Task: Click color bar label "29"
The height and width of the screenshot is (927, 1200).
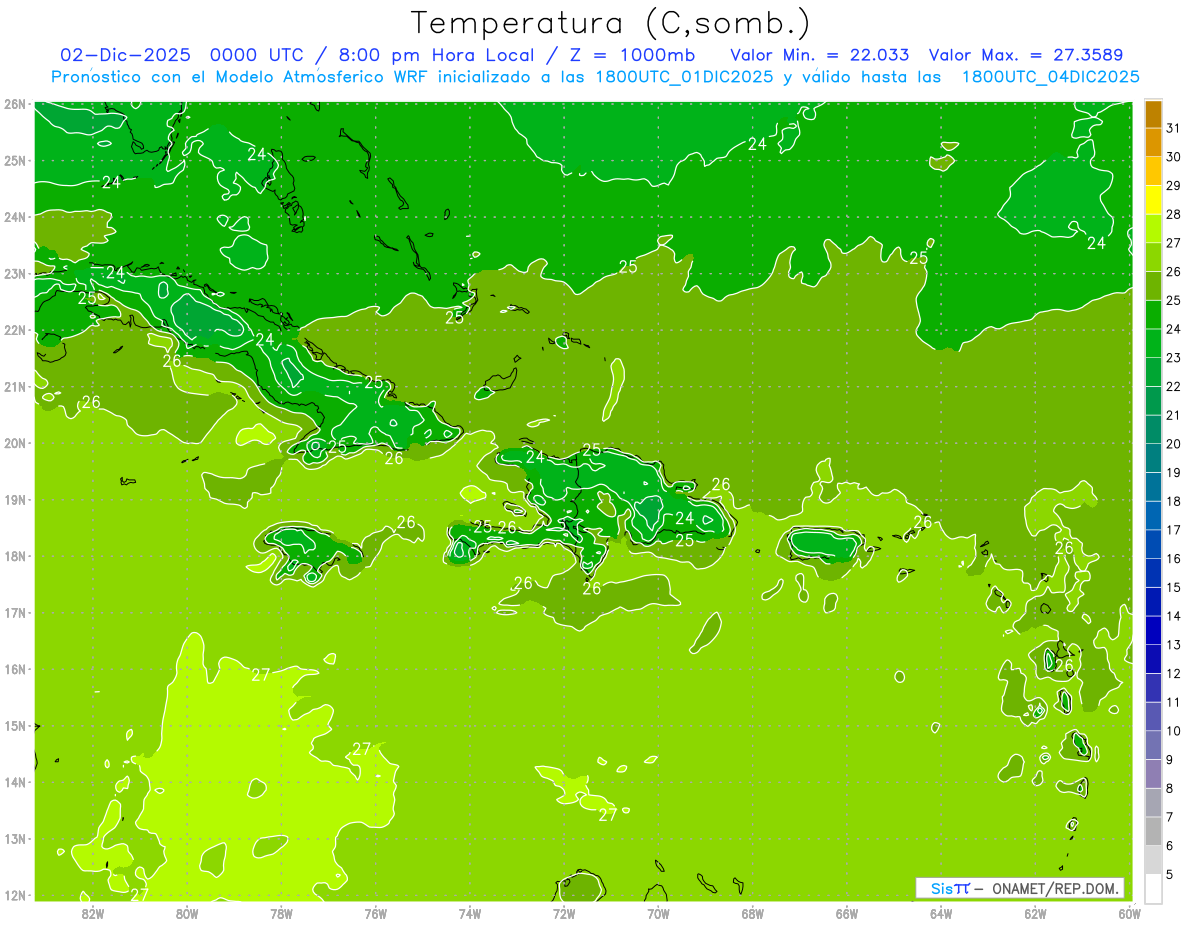Action: [1173, 186]
